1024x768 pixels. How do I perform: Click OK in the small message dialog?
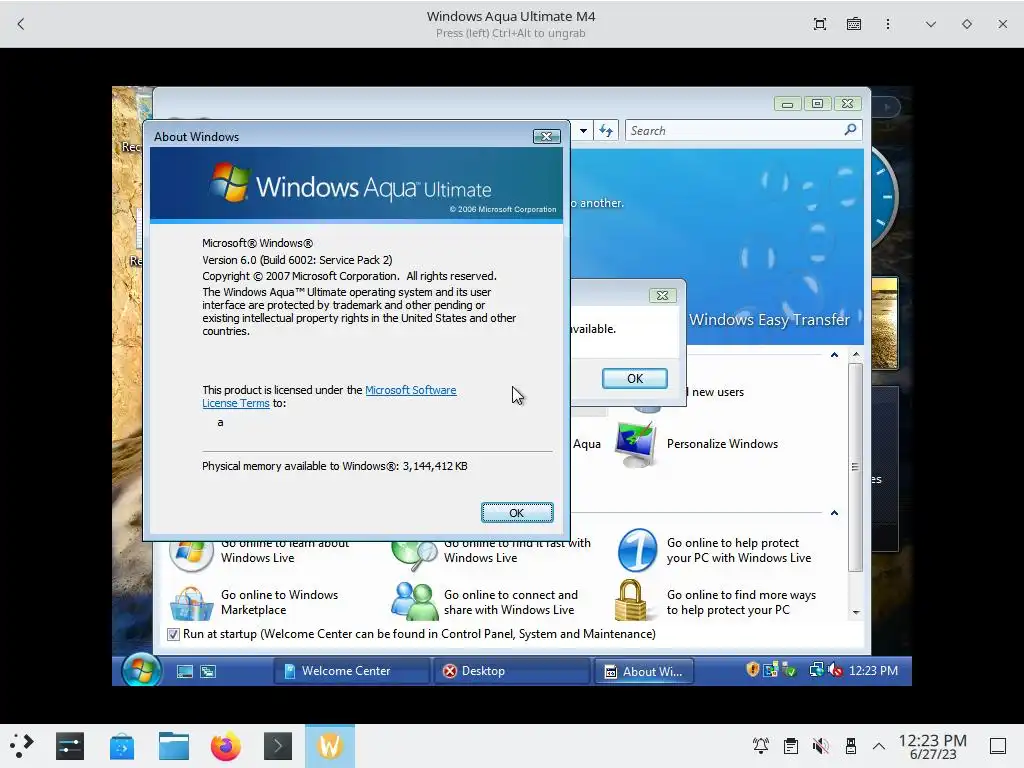point(634,378)
